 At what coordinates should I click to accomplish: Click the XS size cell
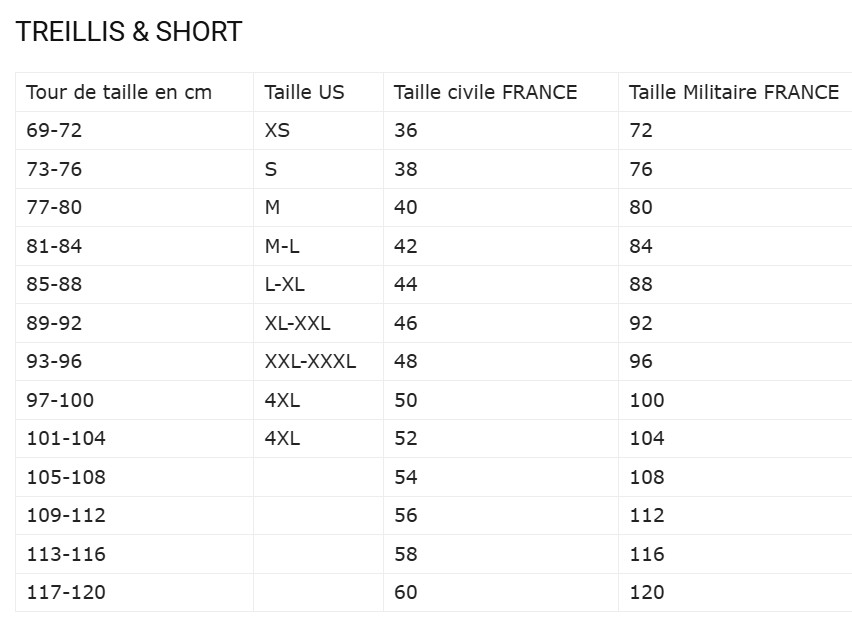click(277, 131)
